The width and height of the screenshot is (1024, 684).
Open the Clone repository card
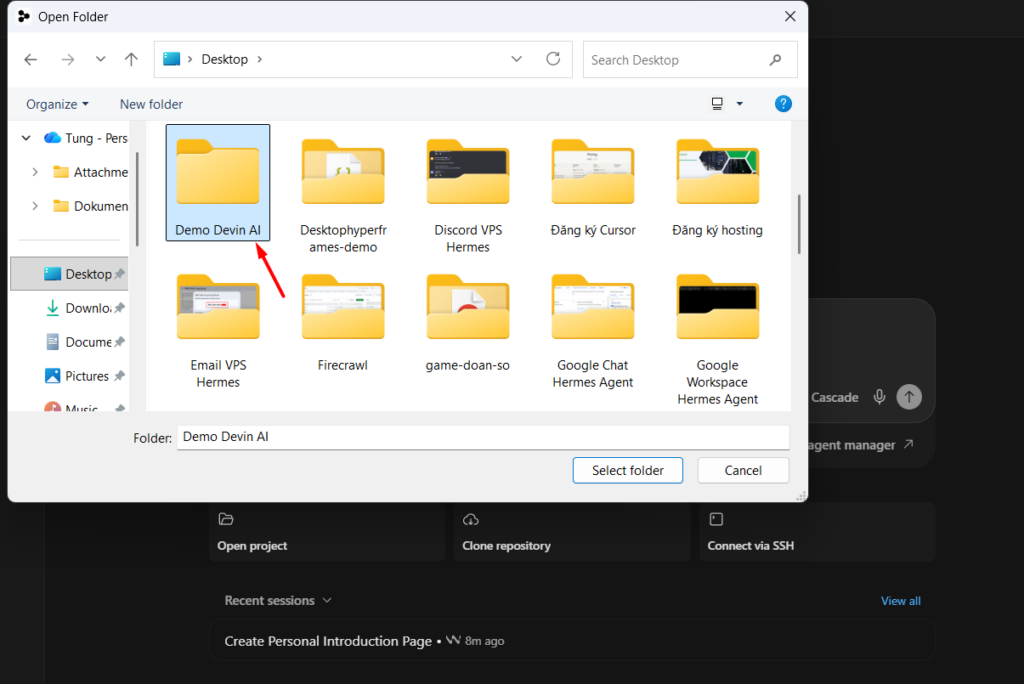tap(571, 532)
